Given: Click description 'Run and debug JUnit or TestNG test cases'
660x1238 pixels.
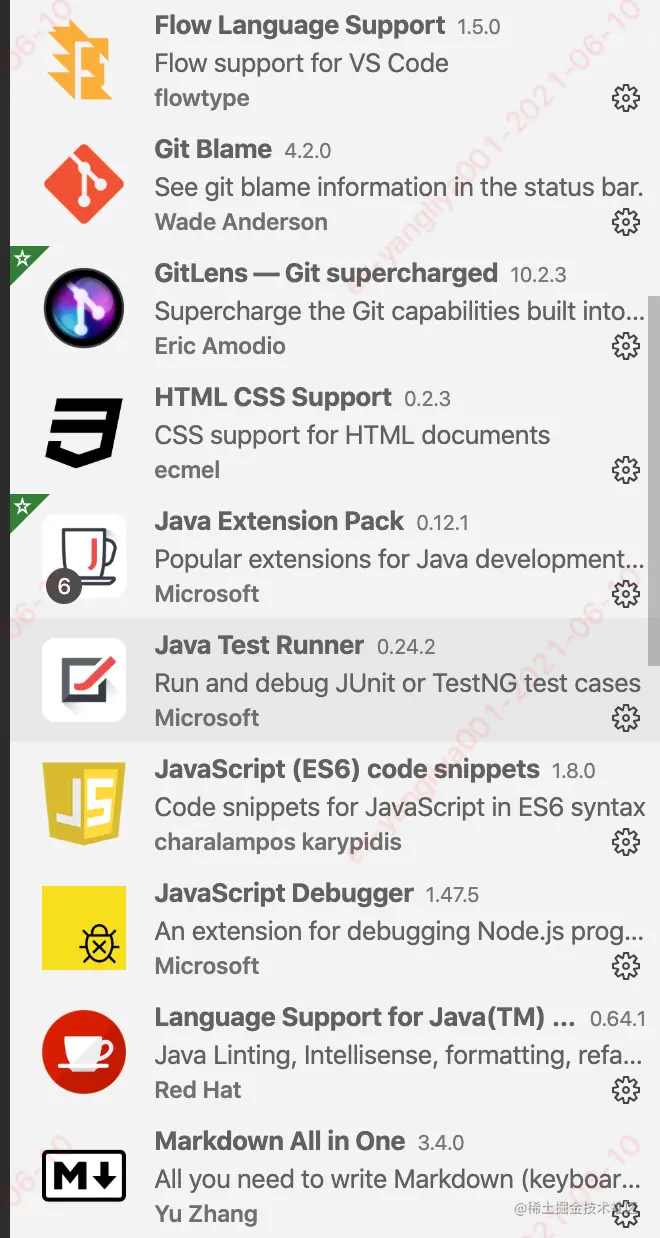Looking at the screenshot, I should point(398,683).
